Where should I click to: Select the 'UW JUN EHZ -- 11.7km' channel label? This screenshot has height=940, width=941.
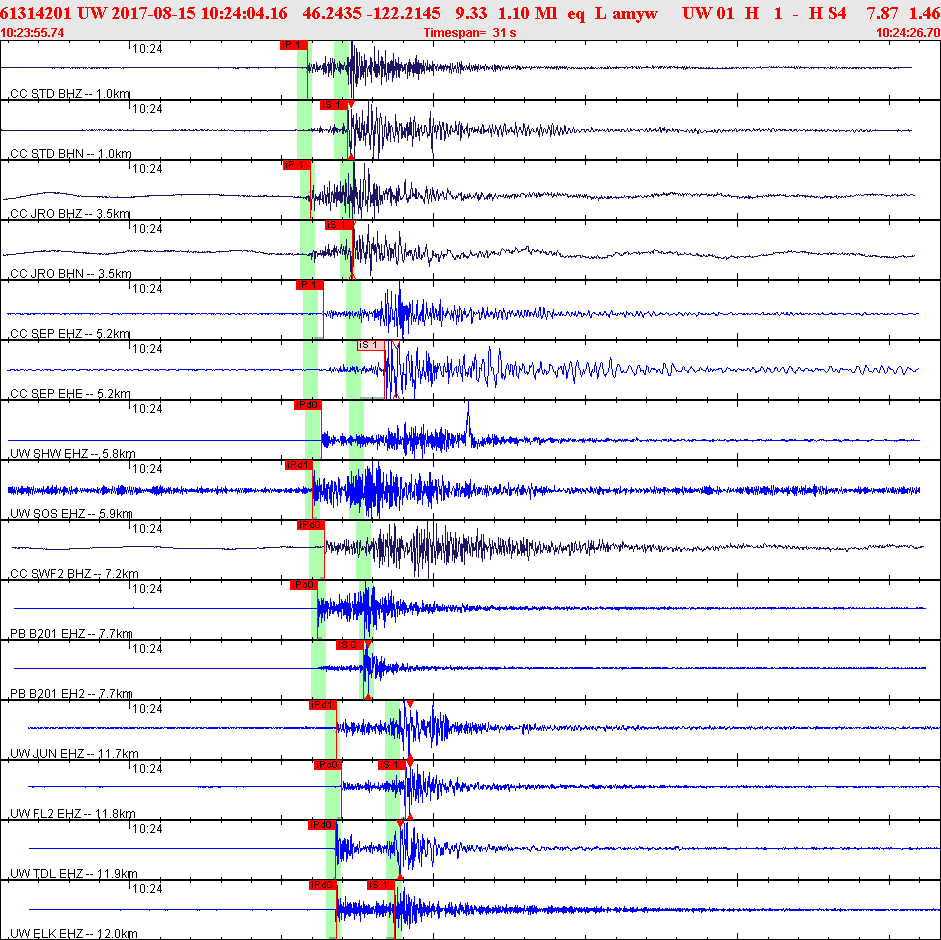pyautogui.click(x=74, y=754)
